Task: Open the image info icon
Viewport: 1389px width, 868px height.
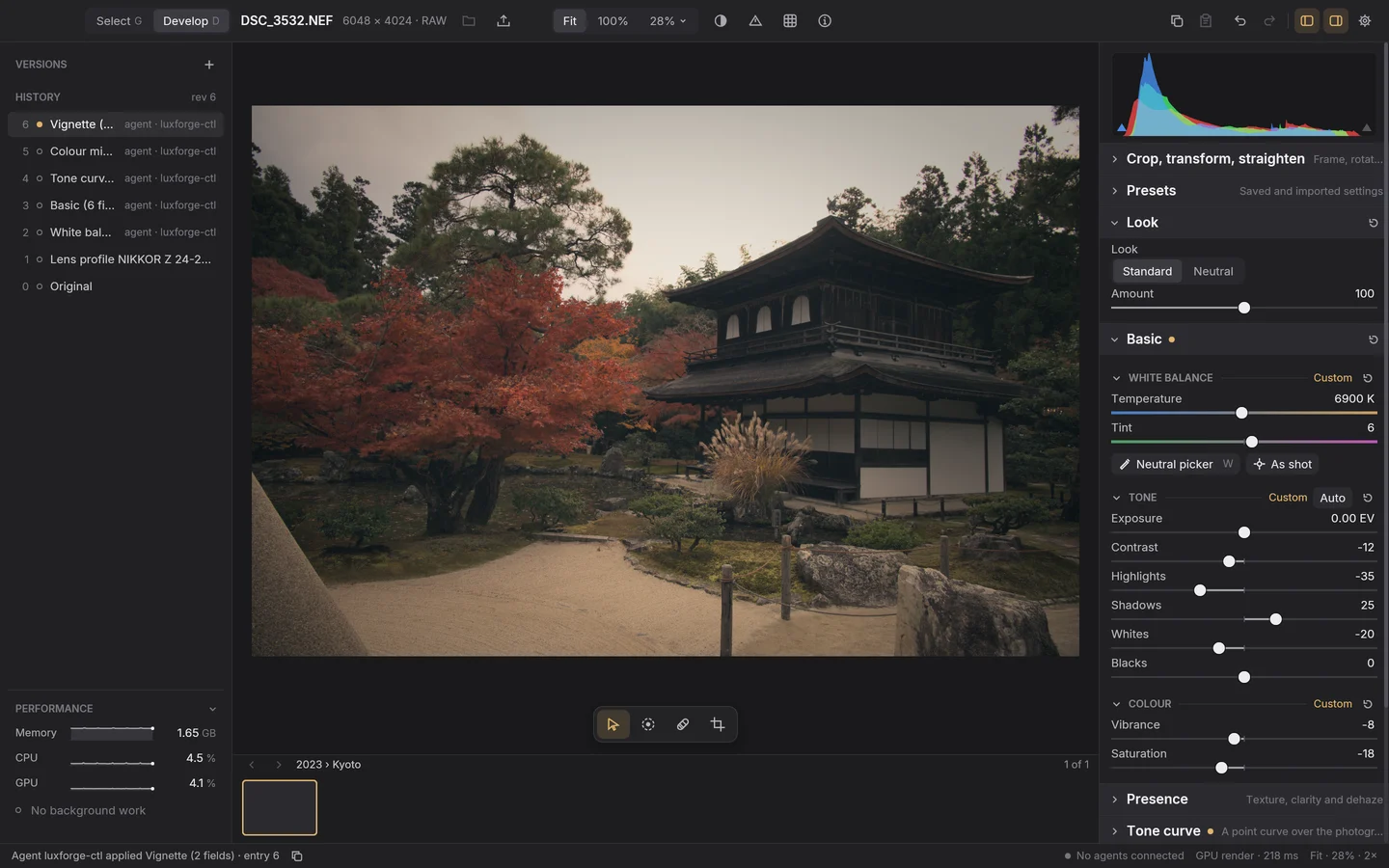Action: pyautogui.click(x=825, y=21)
